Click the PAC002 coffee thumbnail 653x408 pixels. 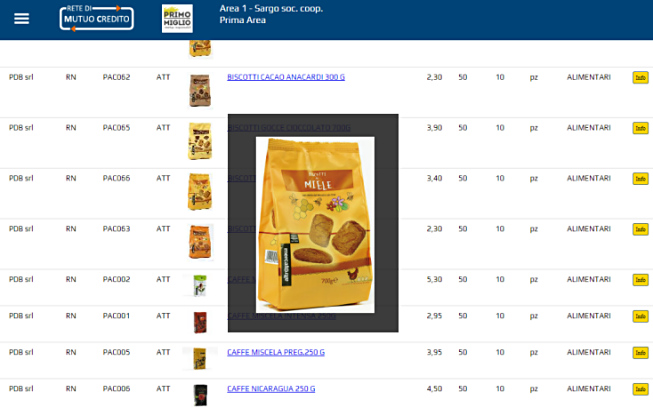(x=200, y=286)
